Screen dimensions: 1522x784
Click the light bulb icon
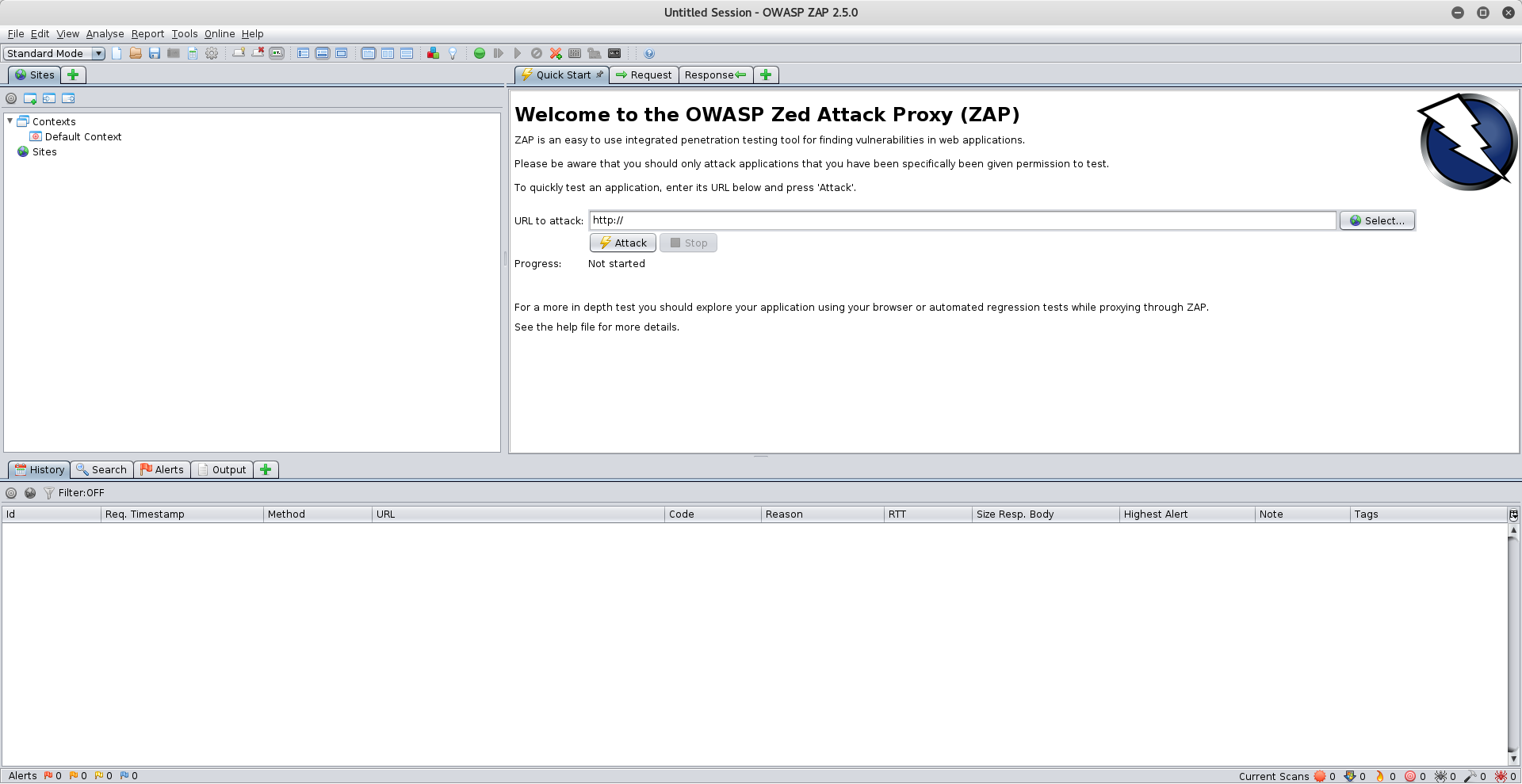click(453, 53)
